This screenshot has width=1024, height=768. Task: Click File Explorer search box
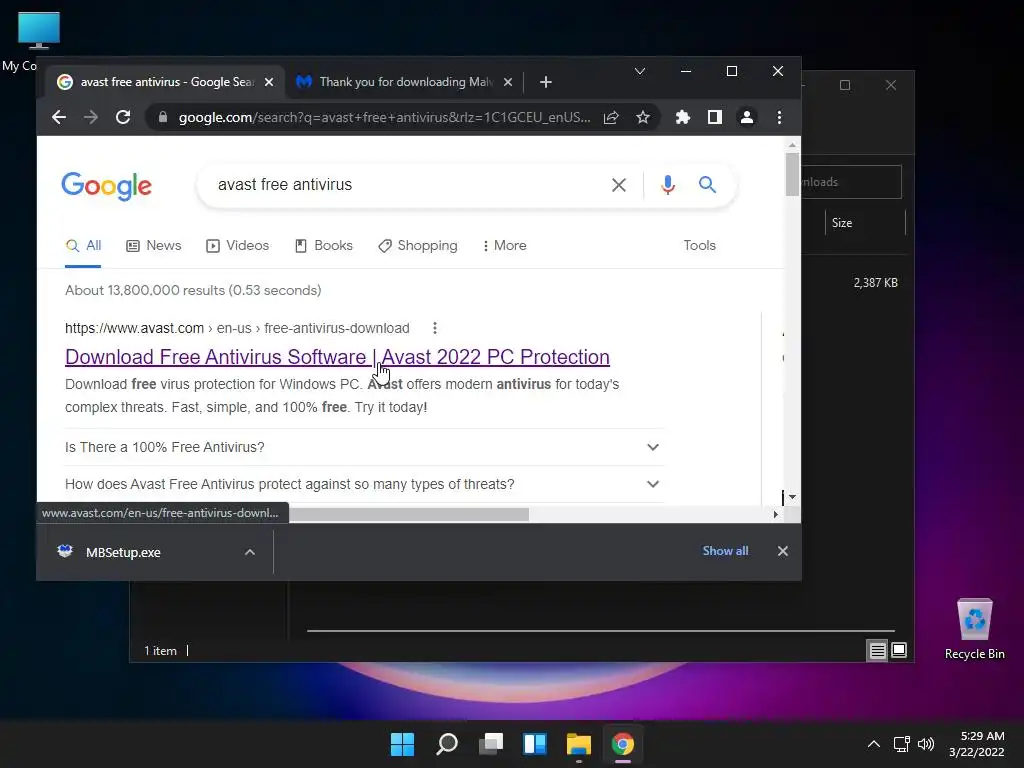click(x=851, y=182)
